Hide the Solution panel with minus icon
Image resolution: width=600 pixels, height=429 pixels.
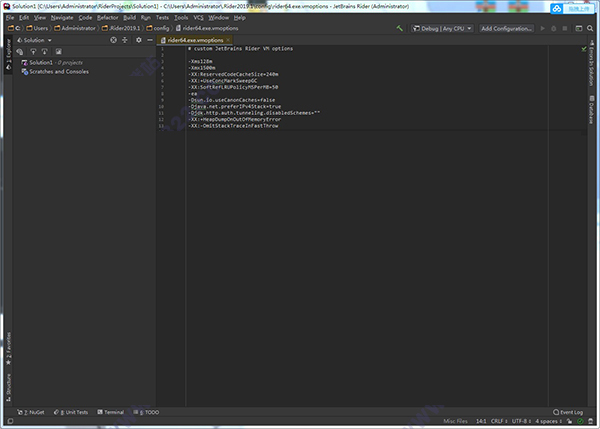[x=150, y=40]
